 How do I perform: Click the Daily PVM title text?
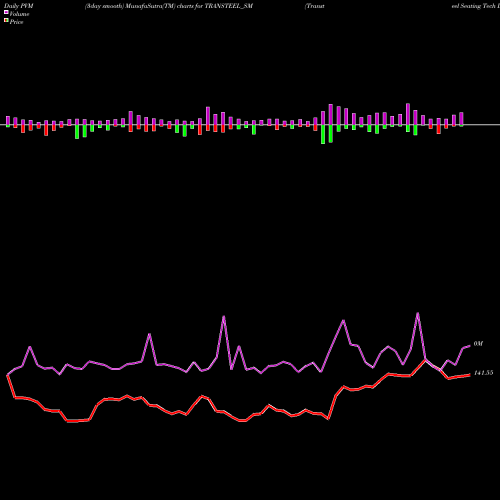(19, 6)
